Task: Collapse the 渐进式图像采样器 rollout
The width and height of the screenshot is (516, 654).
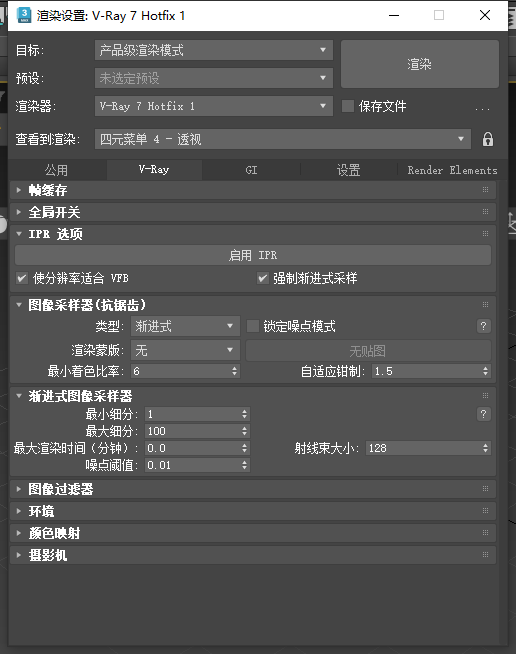Action: pyautogui.click(x=18, y=396)
